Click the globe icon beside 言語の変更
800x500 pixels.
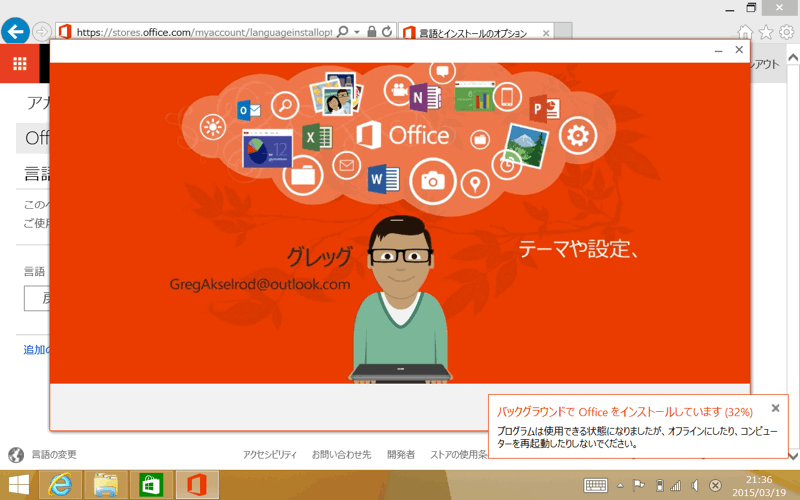tap(16, 455)
